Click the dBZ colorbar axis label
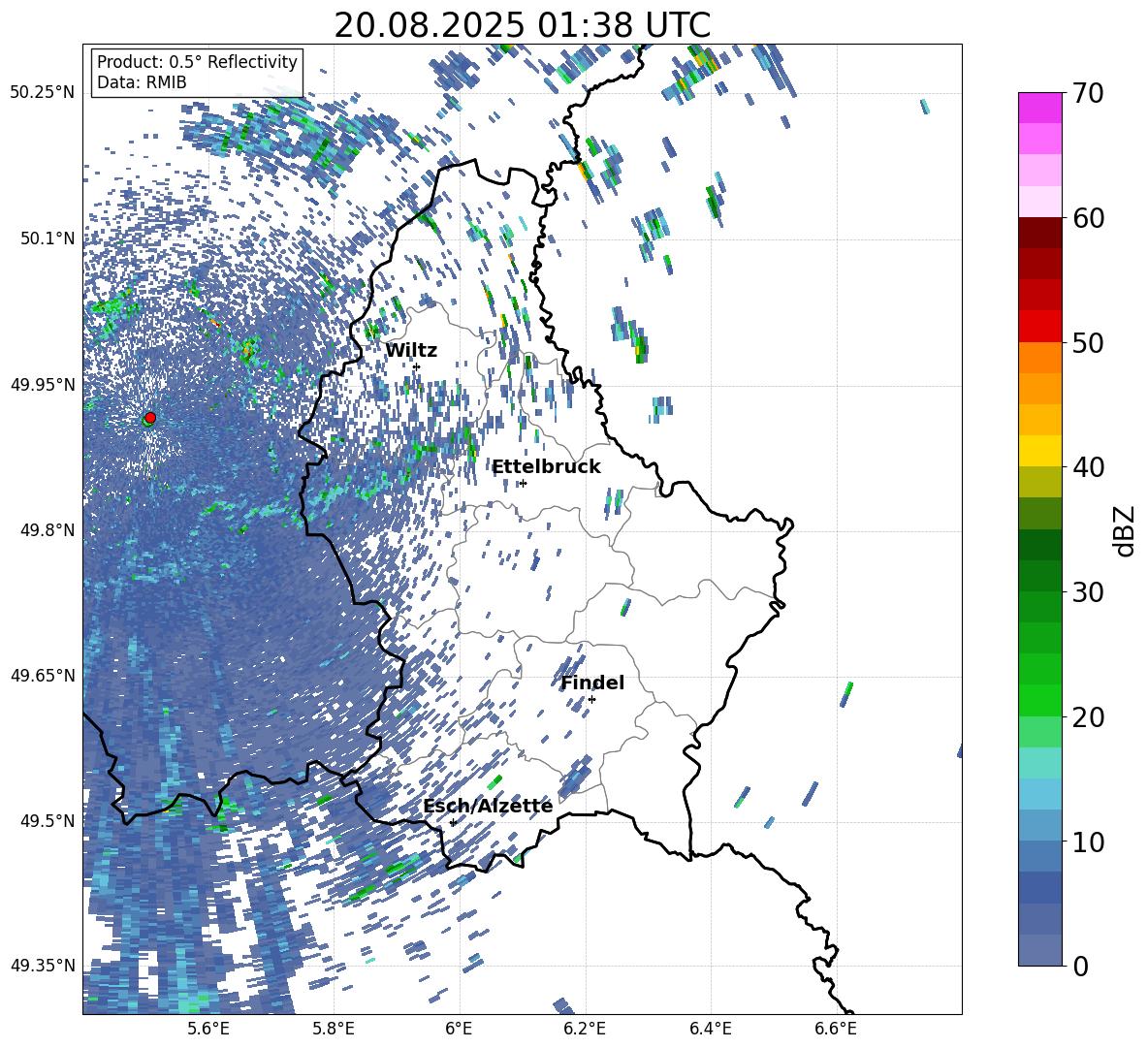Screen dimensions: 1148x1048 [x=1126, y=530]
